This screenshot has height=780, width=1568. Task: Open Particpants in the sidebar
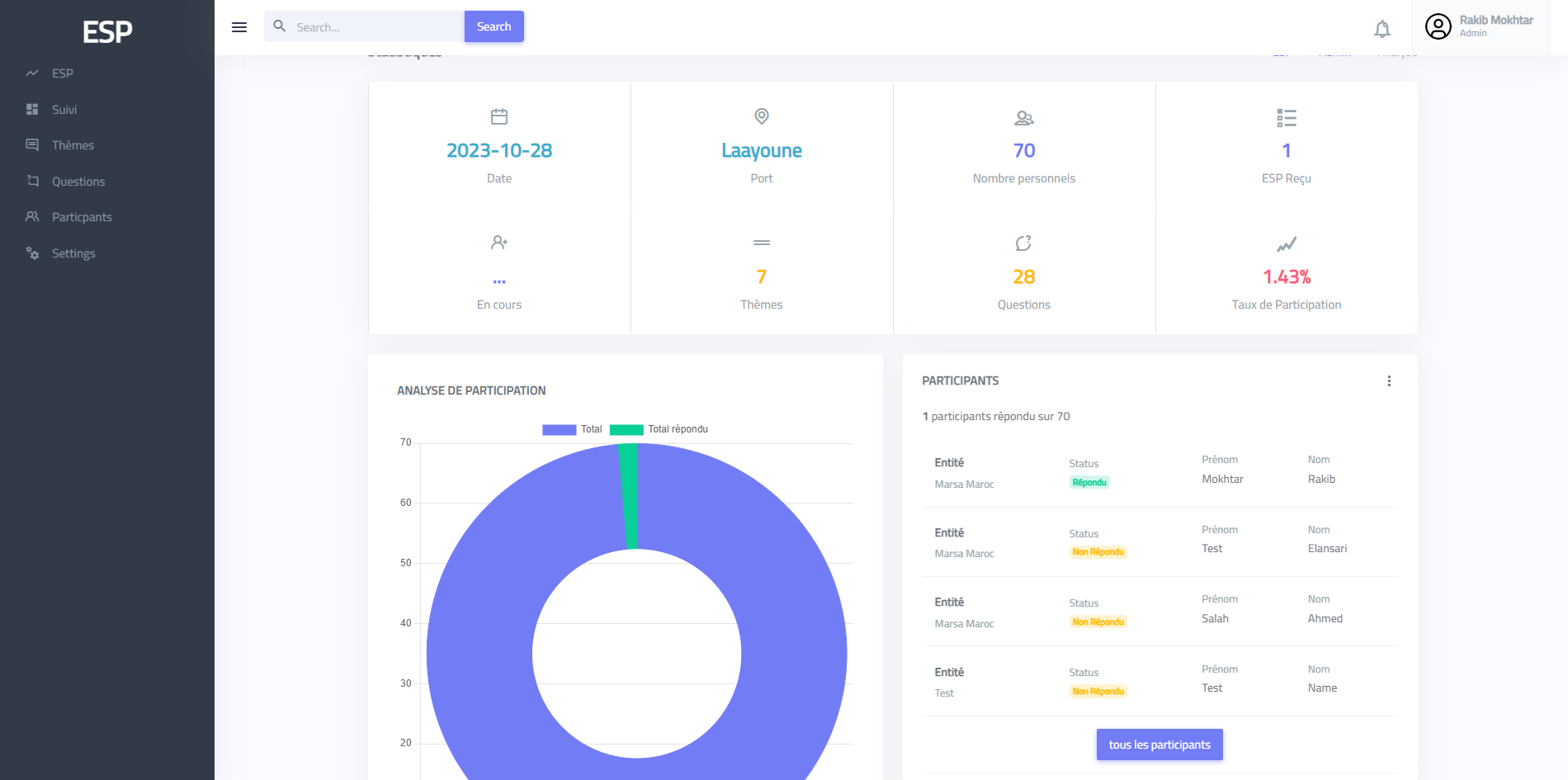pos(82,217)
